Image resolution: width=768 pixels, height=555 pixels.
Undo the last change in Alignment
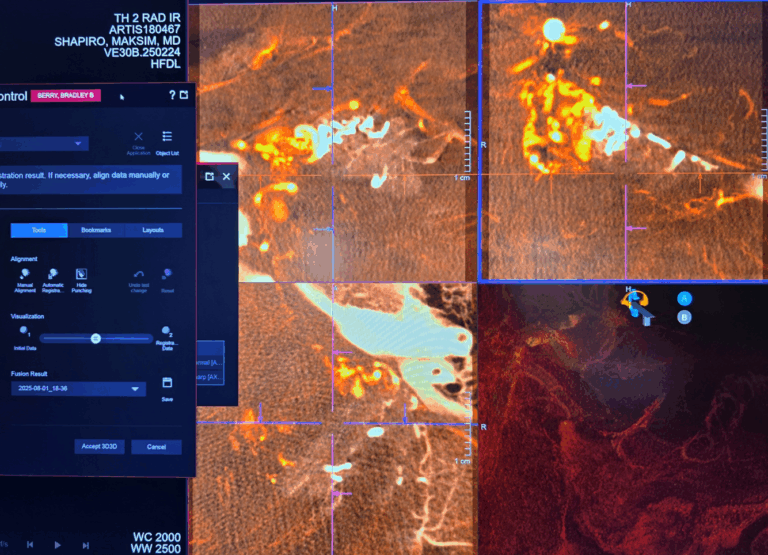click(x=139, y=274)
